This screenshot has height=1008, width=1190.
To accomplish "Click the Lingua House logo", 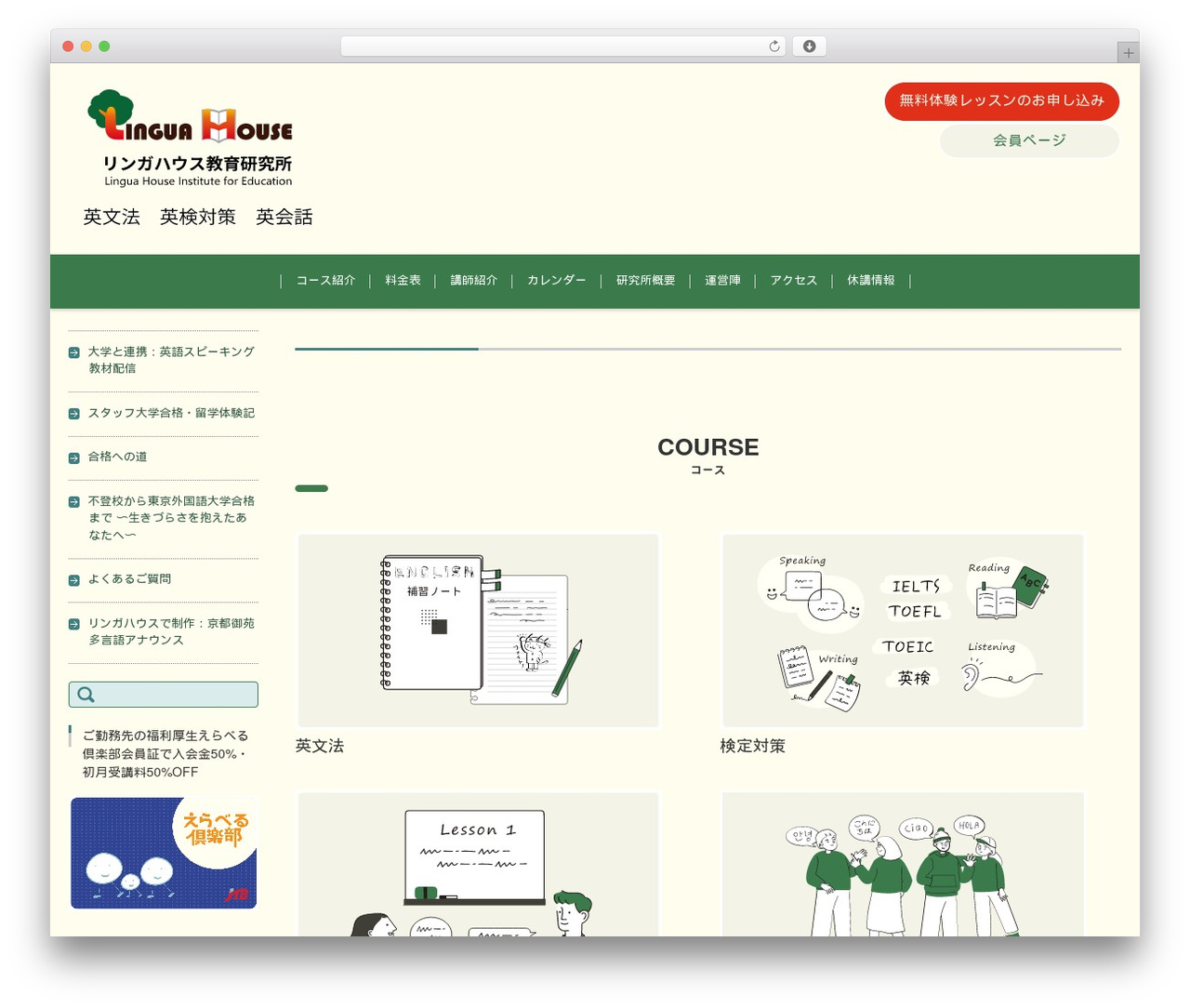I will (191, 139).
